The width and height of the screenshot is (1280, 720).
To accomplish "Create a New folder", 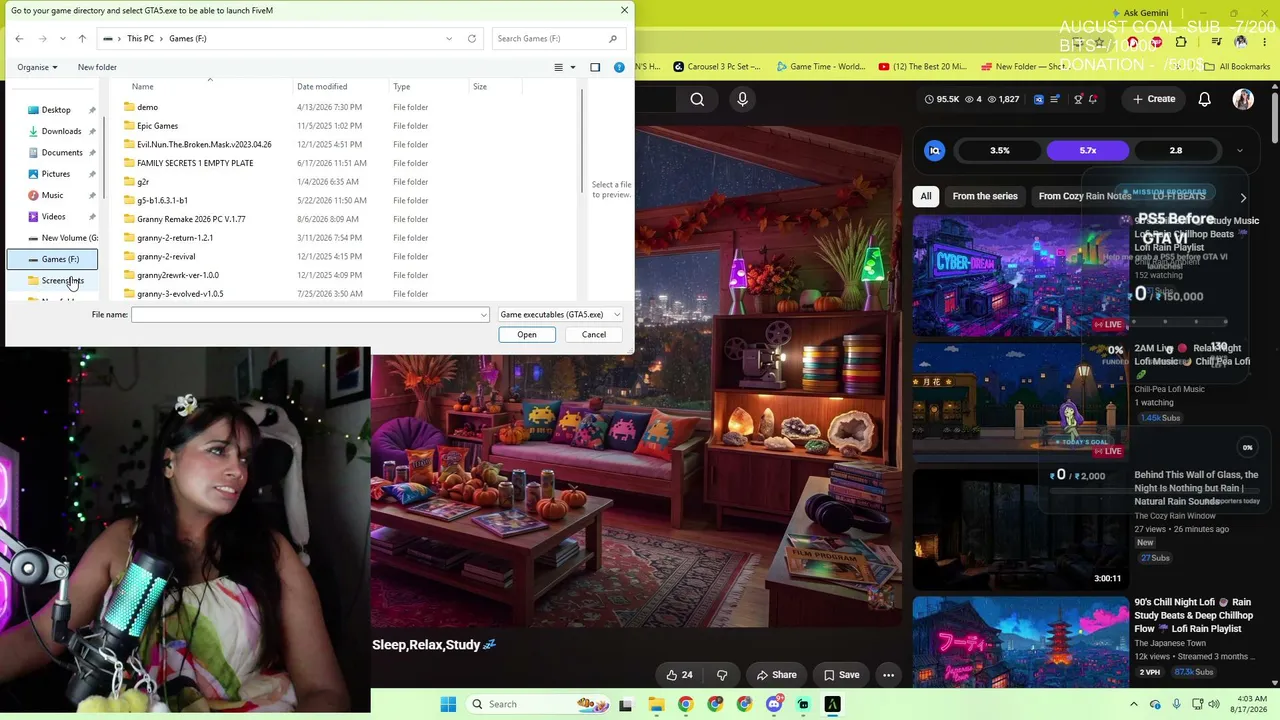I will [x=97, y=67].
